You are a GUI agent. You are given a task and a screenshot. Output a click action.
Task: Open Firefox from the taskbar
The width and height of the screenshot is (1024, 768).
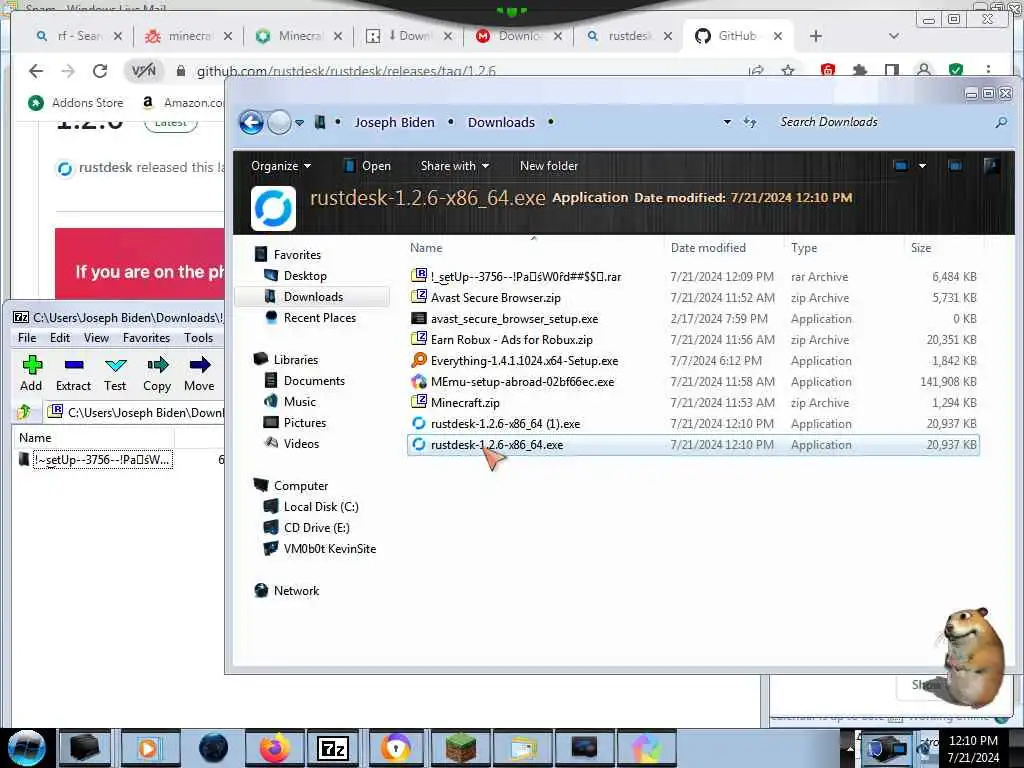click(274, 748)
